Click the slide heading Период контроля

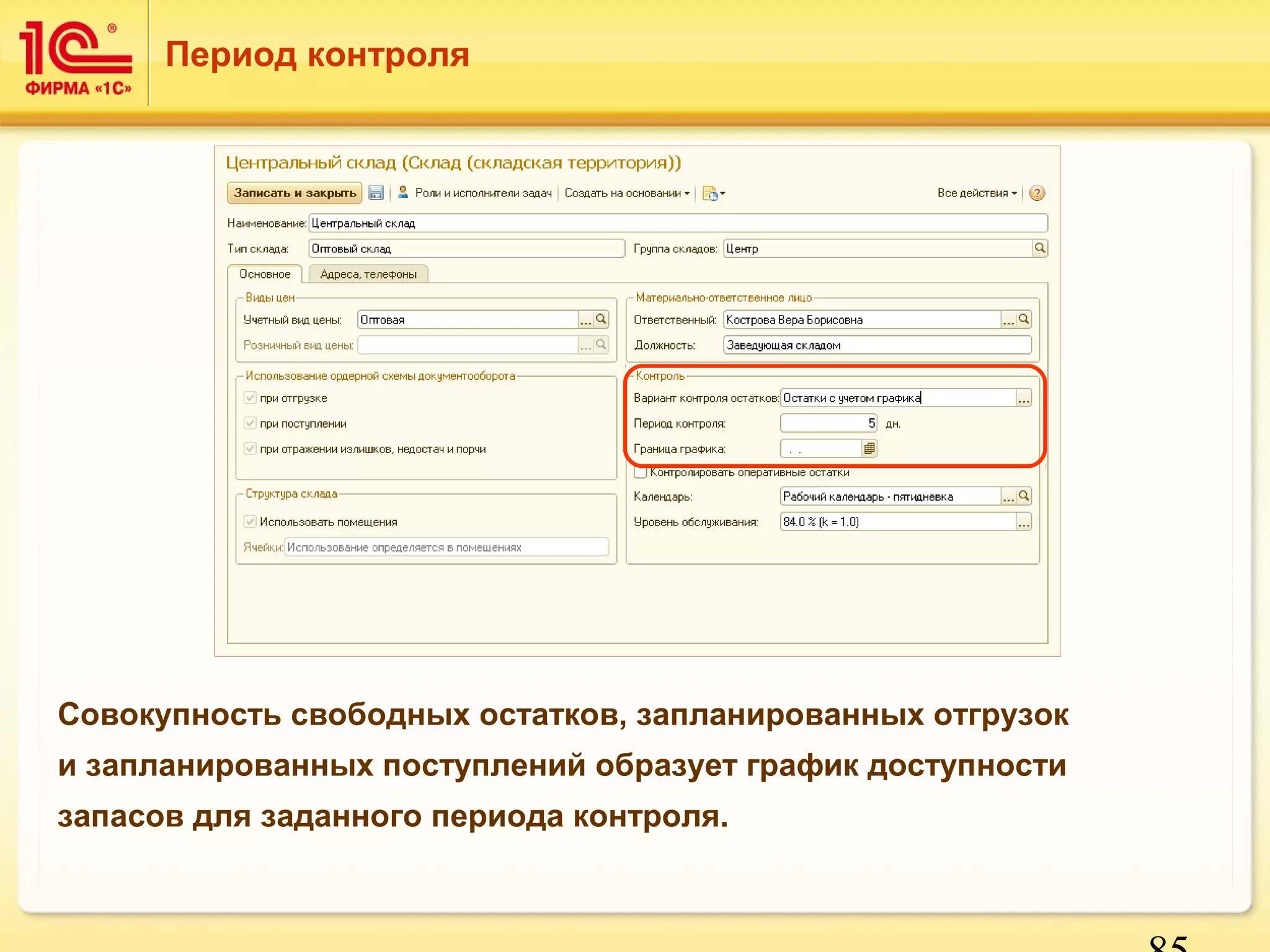(x=317, y=55)
